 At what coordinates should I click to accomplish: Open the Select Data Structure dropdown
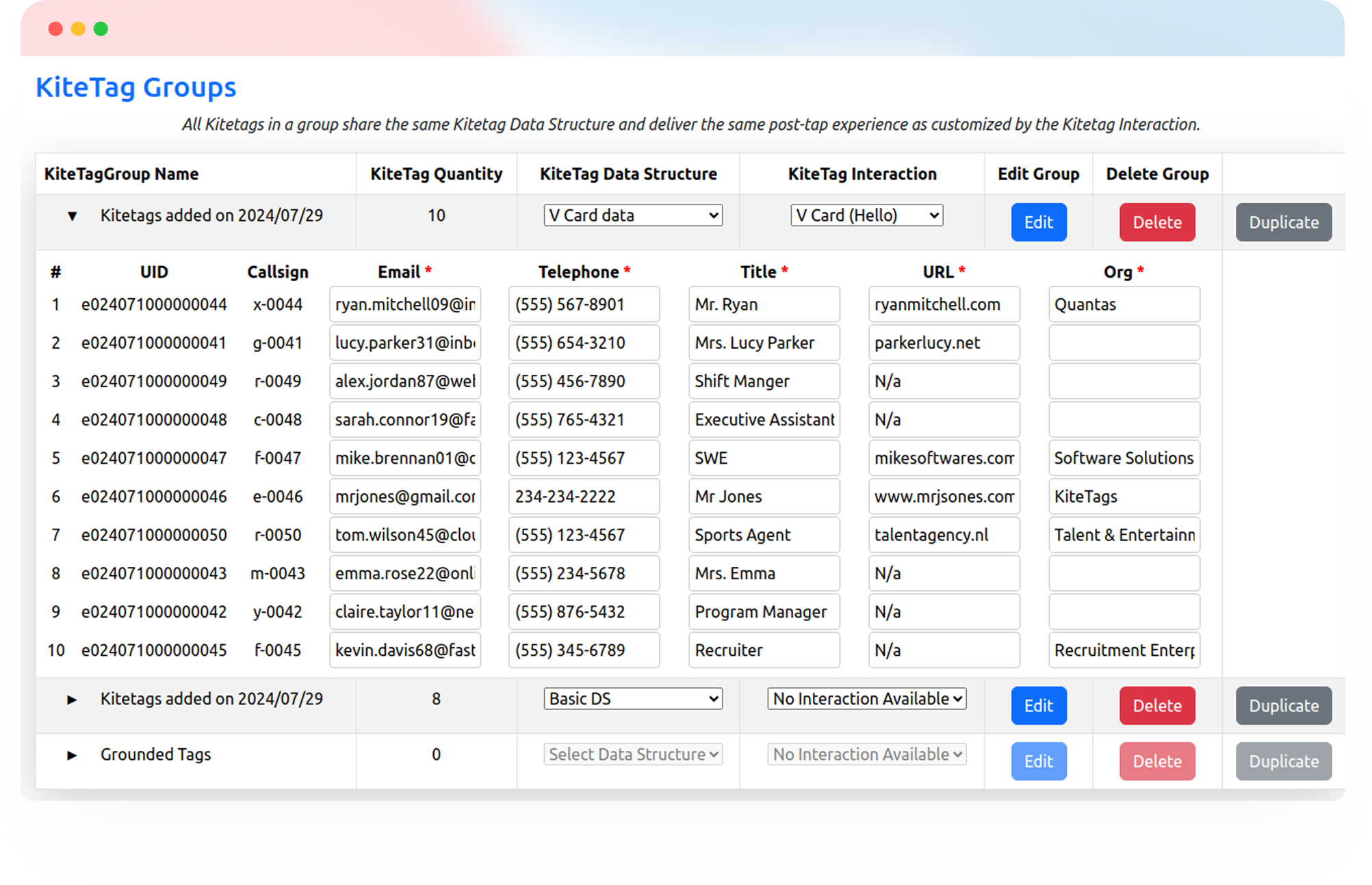(632, 754)
